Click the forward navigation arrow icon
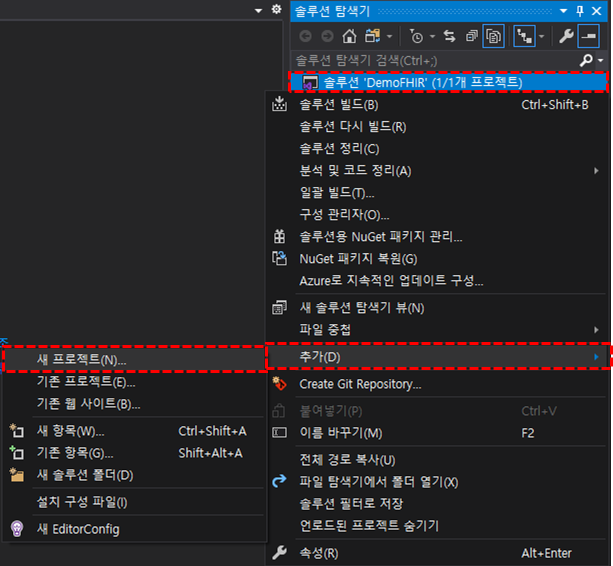Screen dimensions: 613x566 click(x=327, y=36)
